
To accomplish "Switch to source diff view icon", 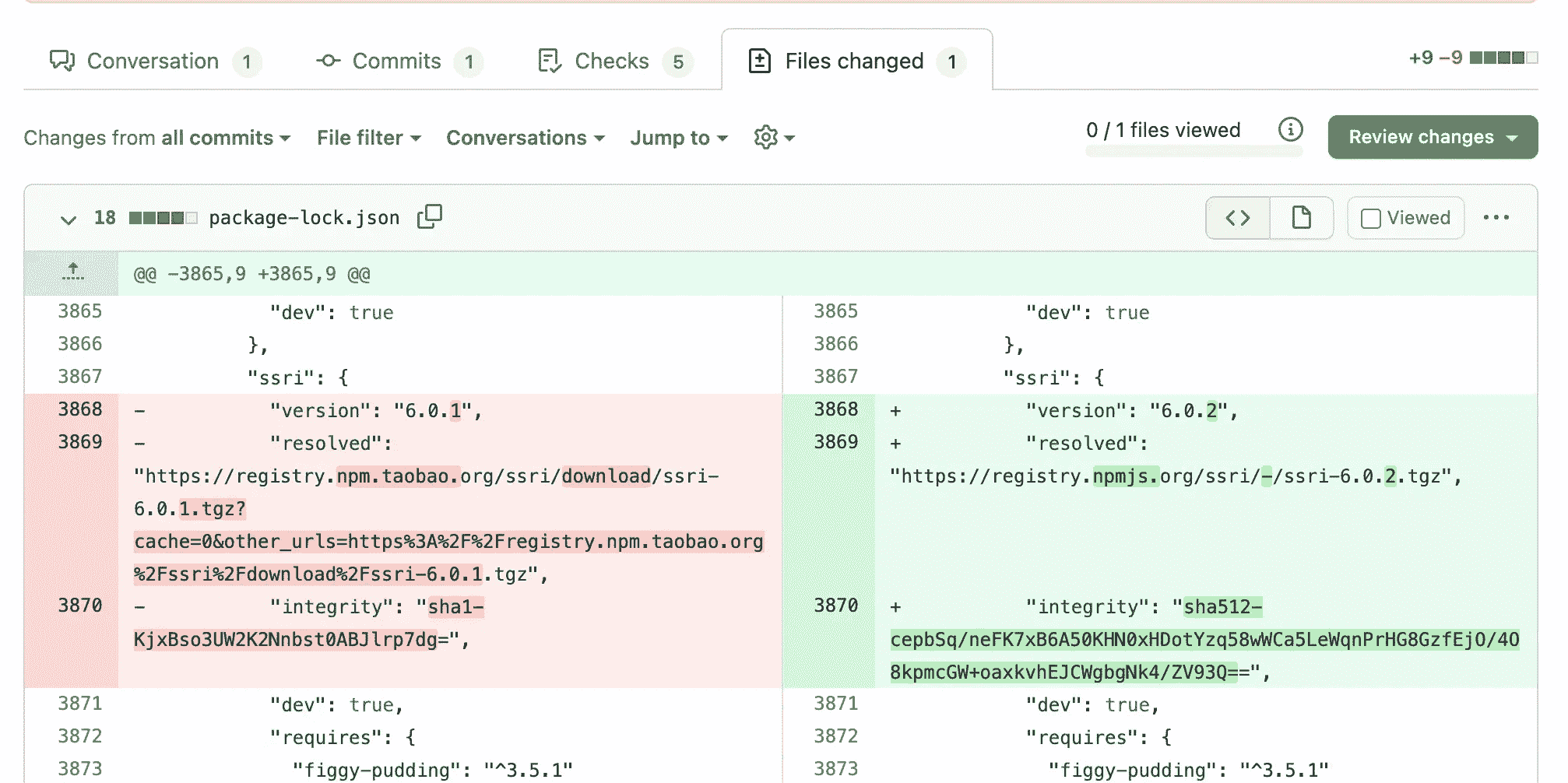I will 1236,218.
